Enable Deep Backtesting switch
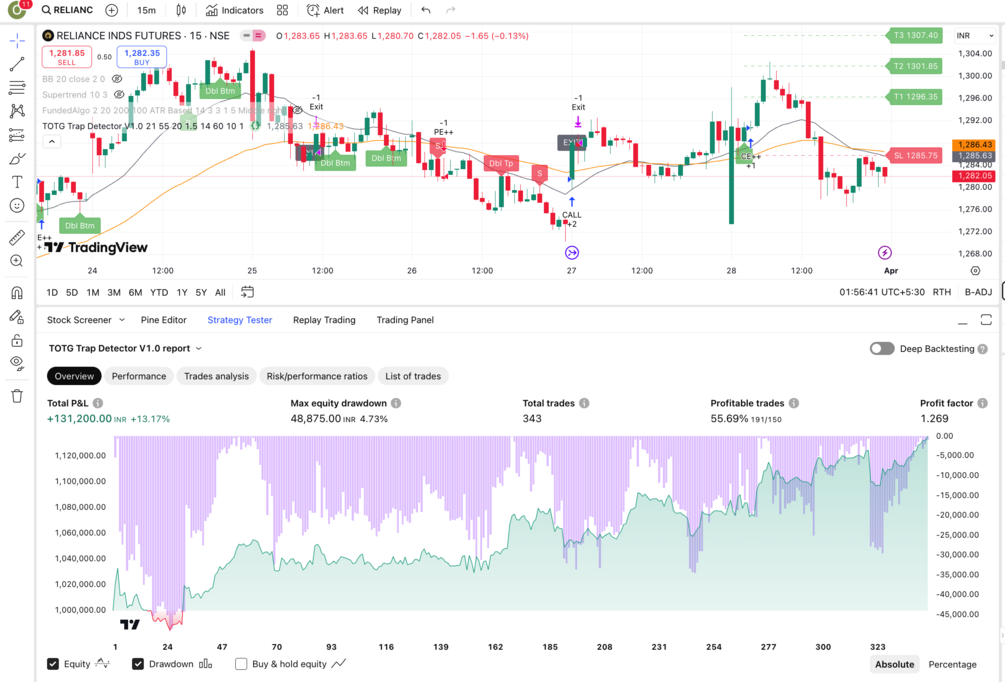The image size is (1005, 682). 882,348
